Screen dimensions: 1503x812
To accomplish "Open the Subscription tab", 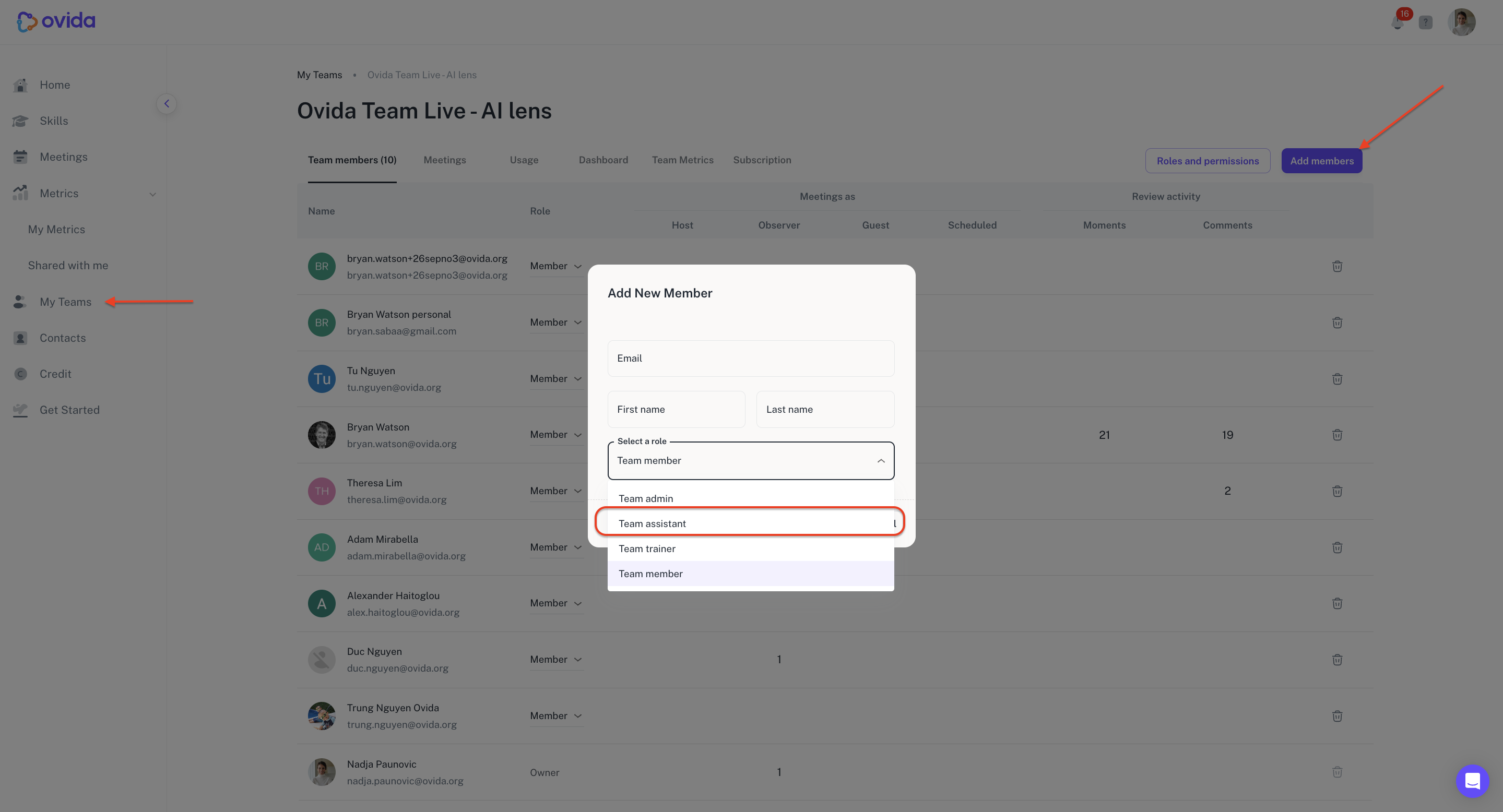I will click(x=762, y=160).
